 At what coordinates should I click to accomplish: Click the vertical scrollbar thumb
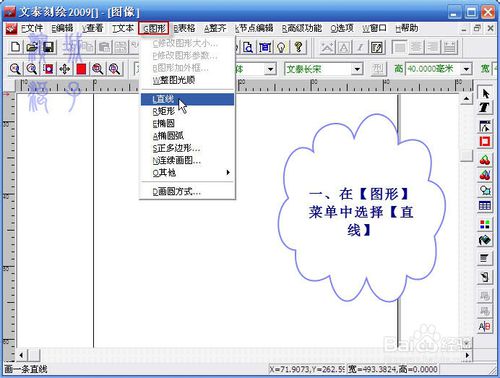point(467,156)
